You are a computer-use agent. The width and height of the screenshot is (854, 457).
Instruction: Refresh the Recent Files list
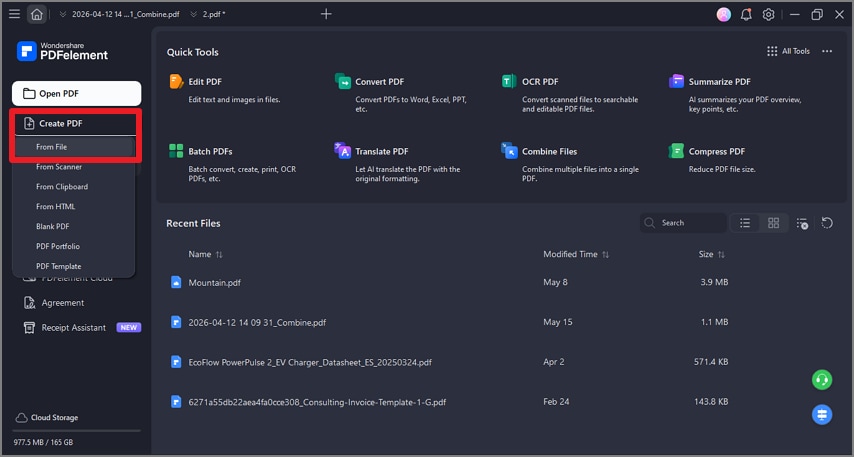pos(827,223)
